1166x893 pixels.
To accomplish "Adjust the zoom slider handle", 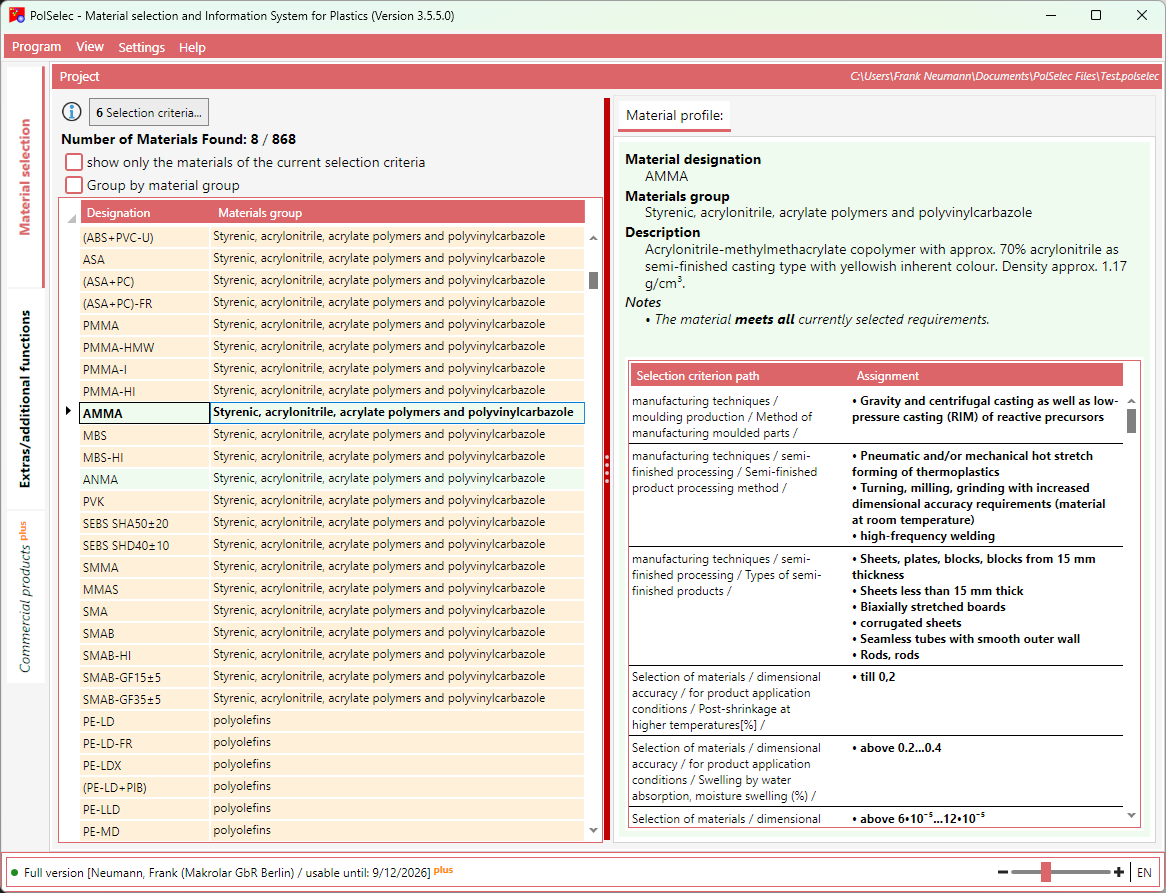I will click(1046, 872).
